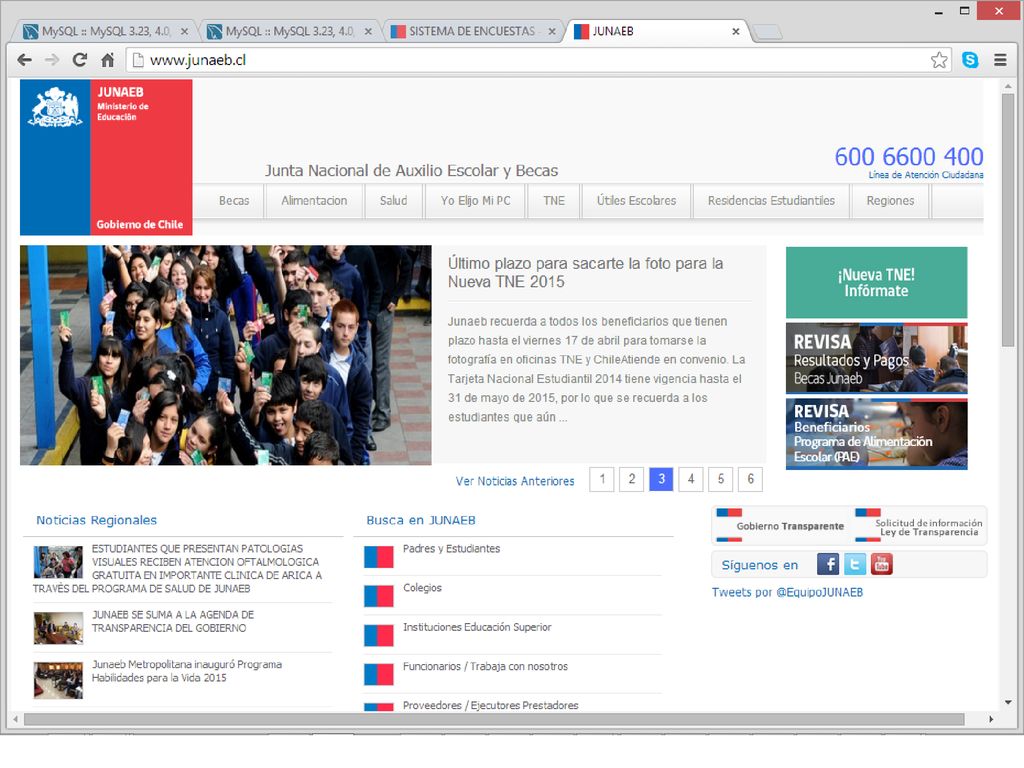The width and height of the screenshot is (1024, 768).
Task: Open REVISA Resultados y Pagos Becas banner
Action: (876, 358)
